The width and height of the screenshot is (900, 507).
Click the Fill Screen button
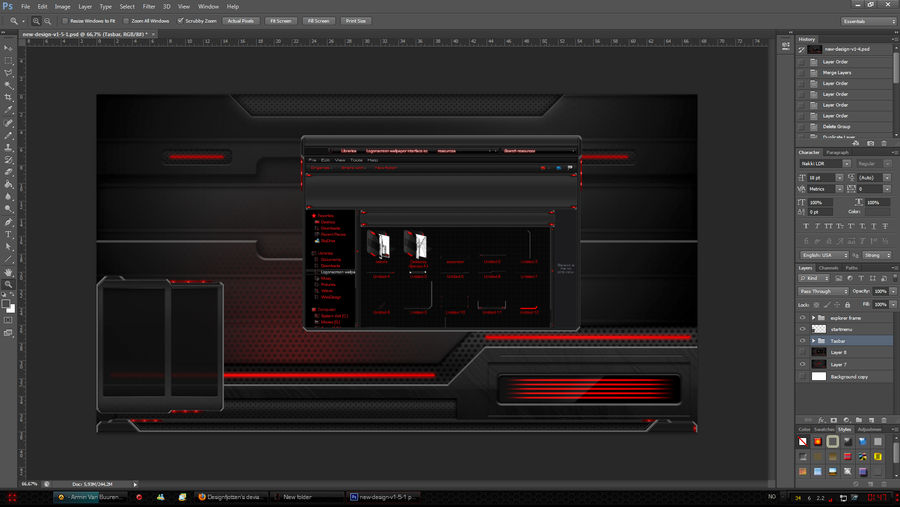[x=319, y=21]
